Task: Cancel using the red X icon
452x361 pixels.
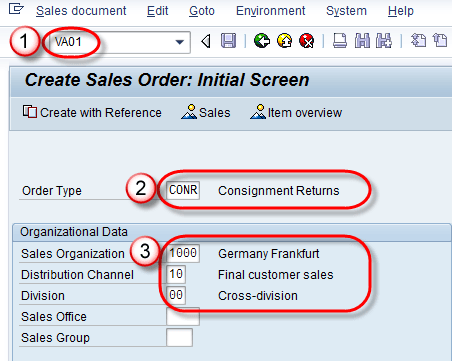Action: point(307,41)
